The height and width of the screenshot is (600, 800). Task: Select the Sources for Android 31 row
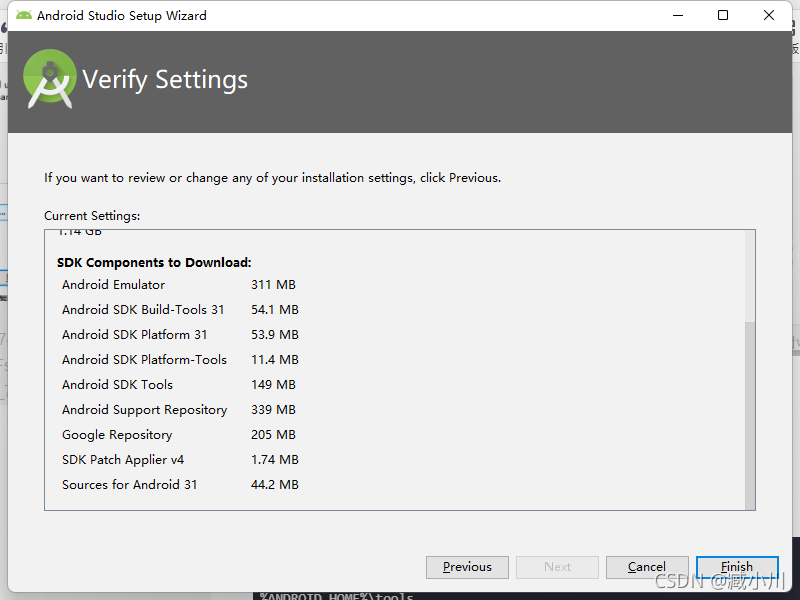180,485
